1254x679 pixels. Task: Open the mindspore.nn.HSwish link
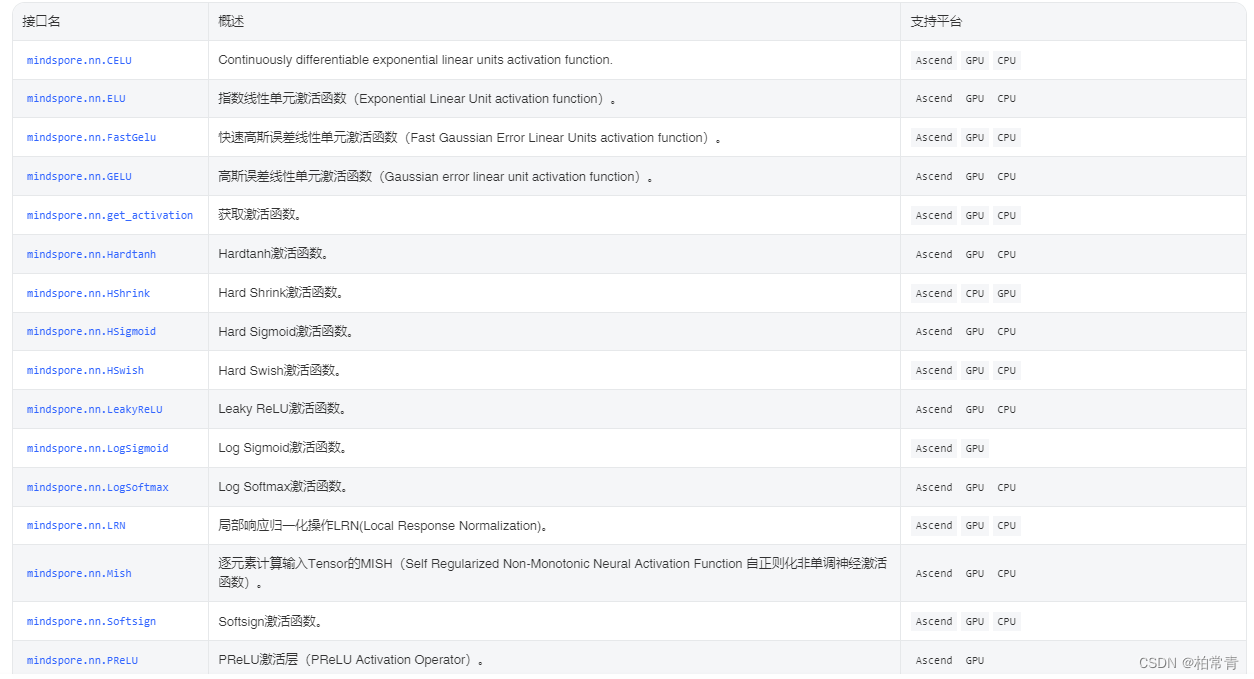pos(85,371)
